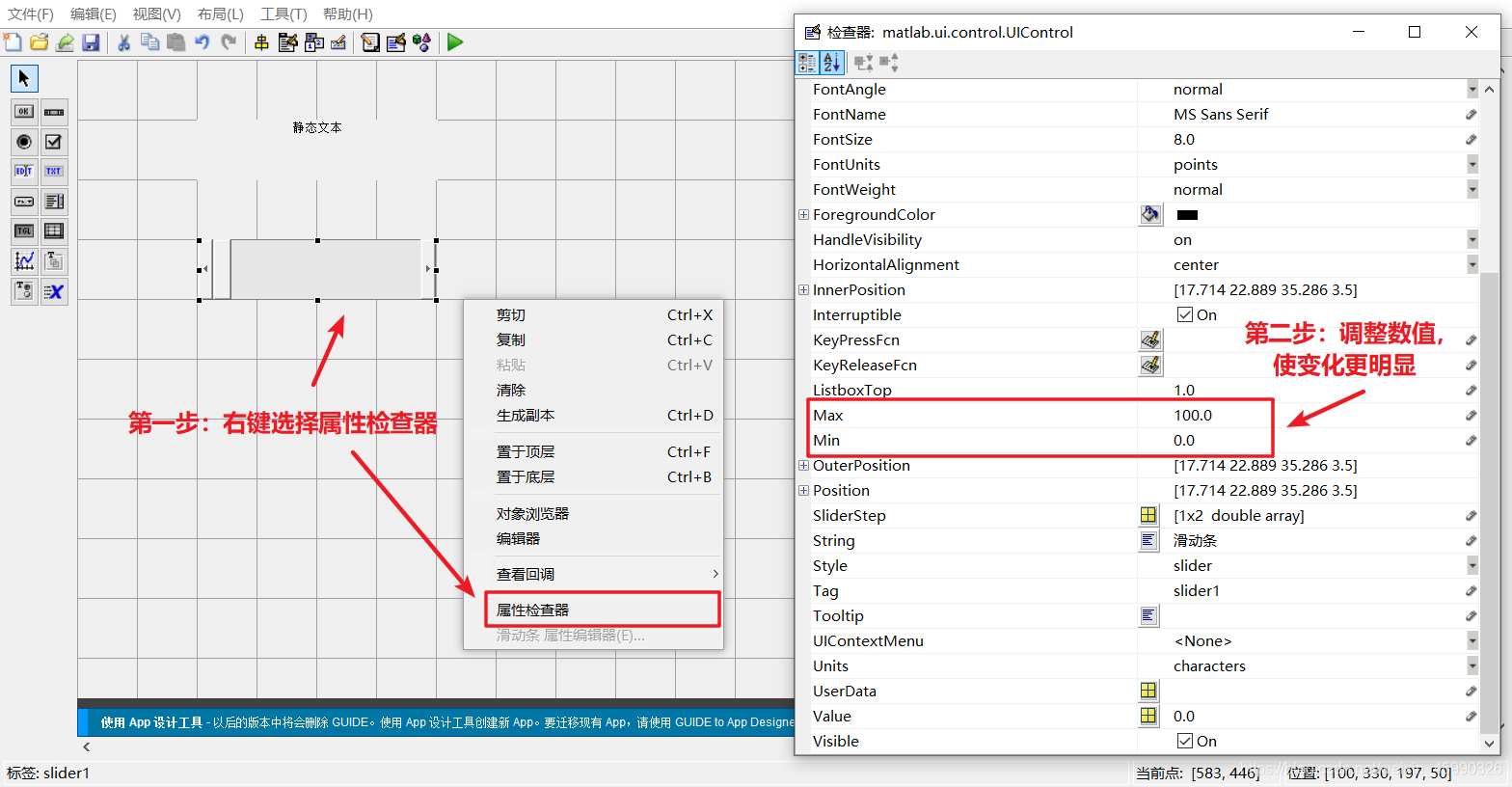Open the 工具(T) menu
1512x787 pixels.
click(x=283, y=14)
